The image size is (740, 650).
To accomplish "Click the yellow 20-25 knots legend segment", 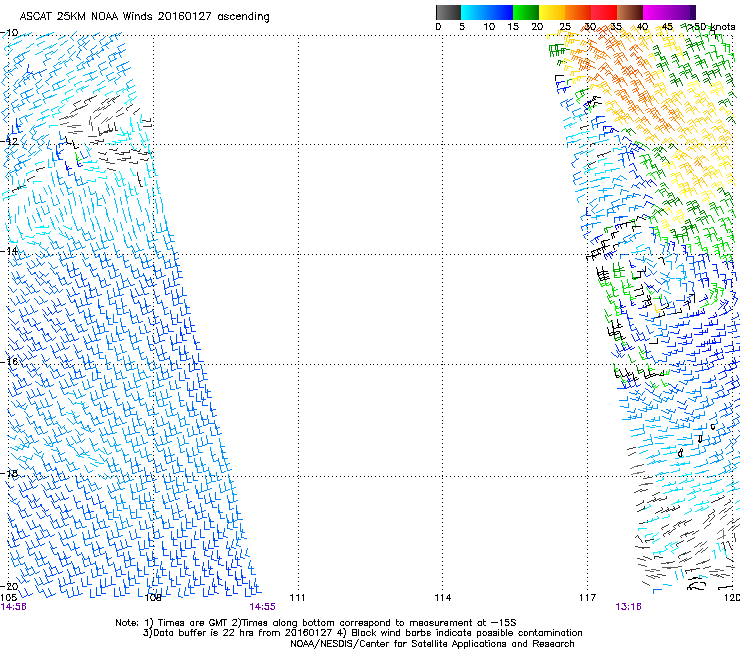I will coord(552,12).
